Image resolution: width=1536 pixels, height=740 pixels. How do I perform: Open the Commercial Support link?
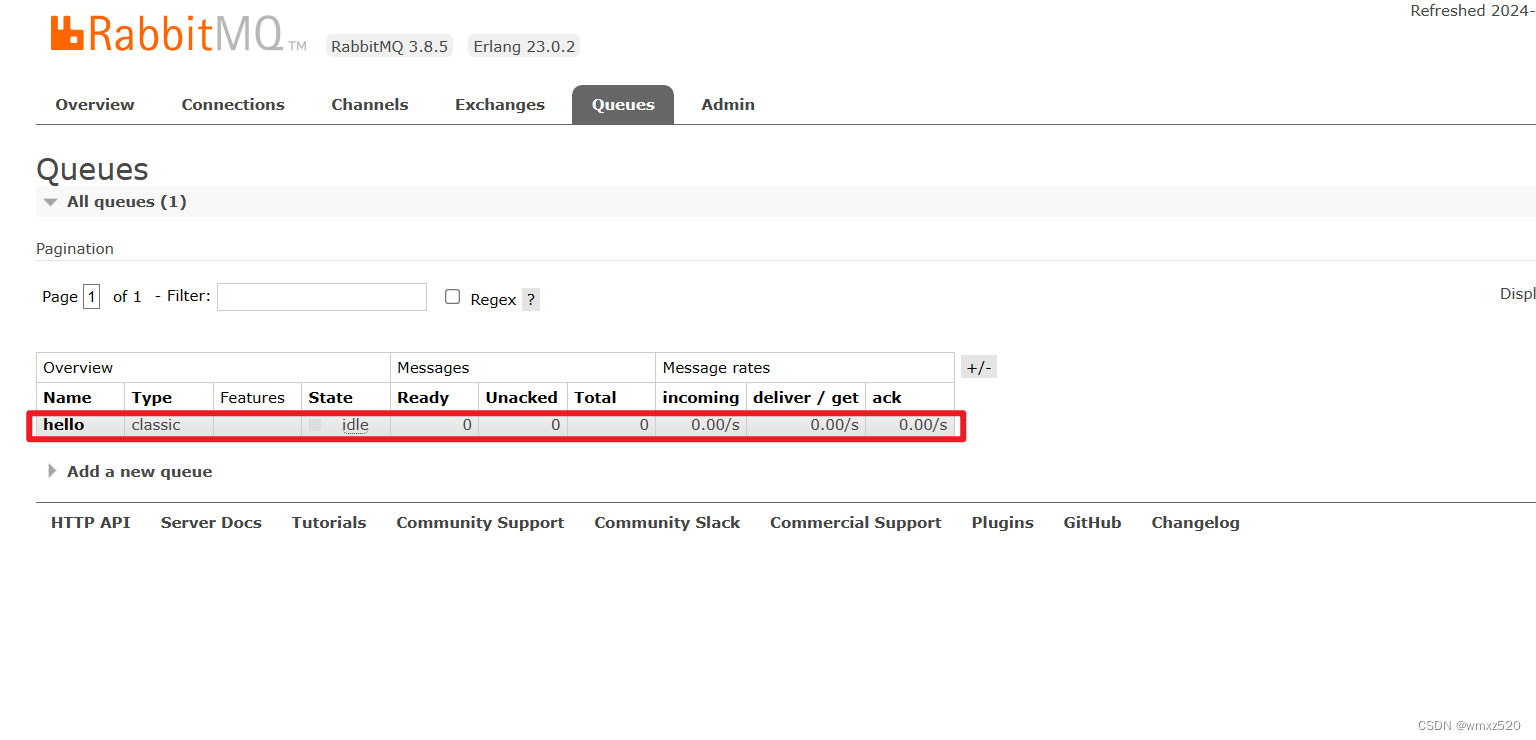(856, 523)
